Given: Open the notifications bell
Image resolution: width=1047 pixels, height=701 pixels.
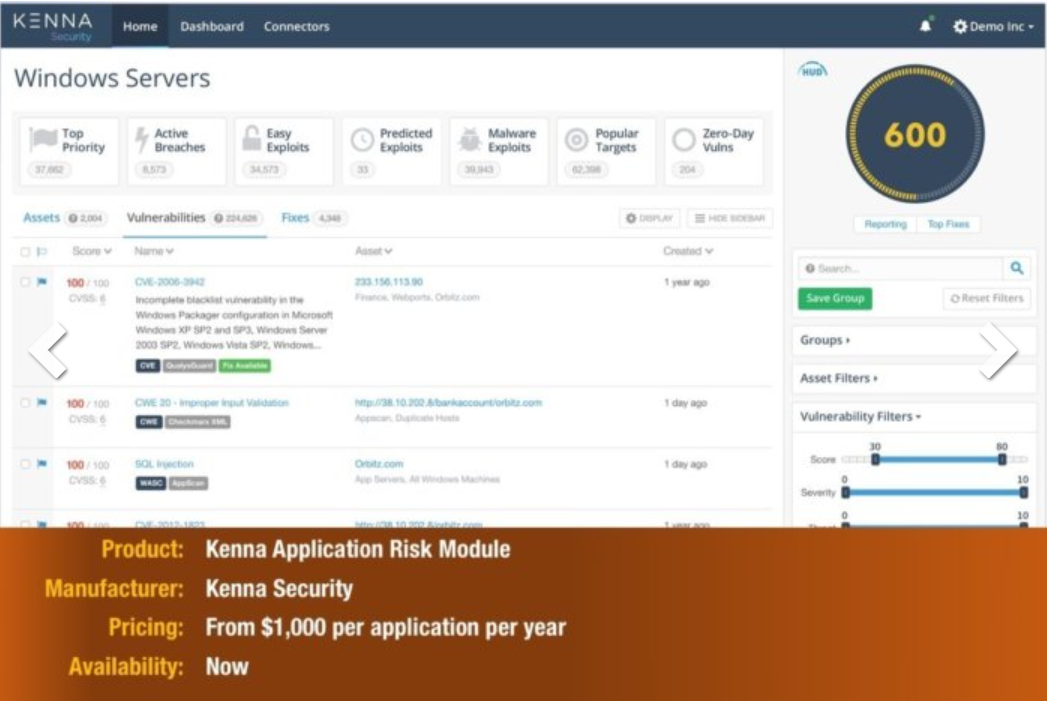Looking at the screenshot, I should click(x=925, y=26).
